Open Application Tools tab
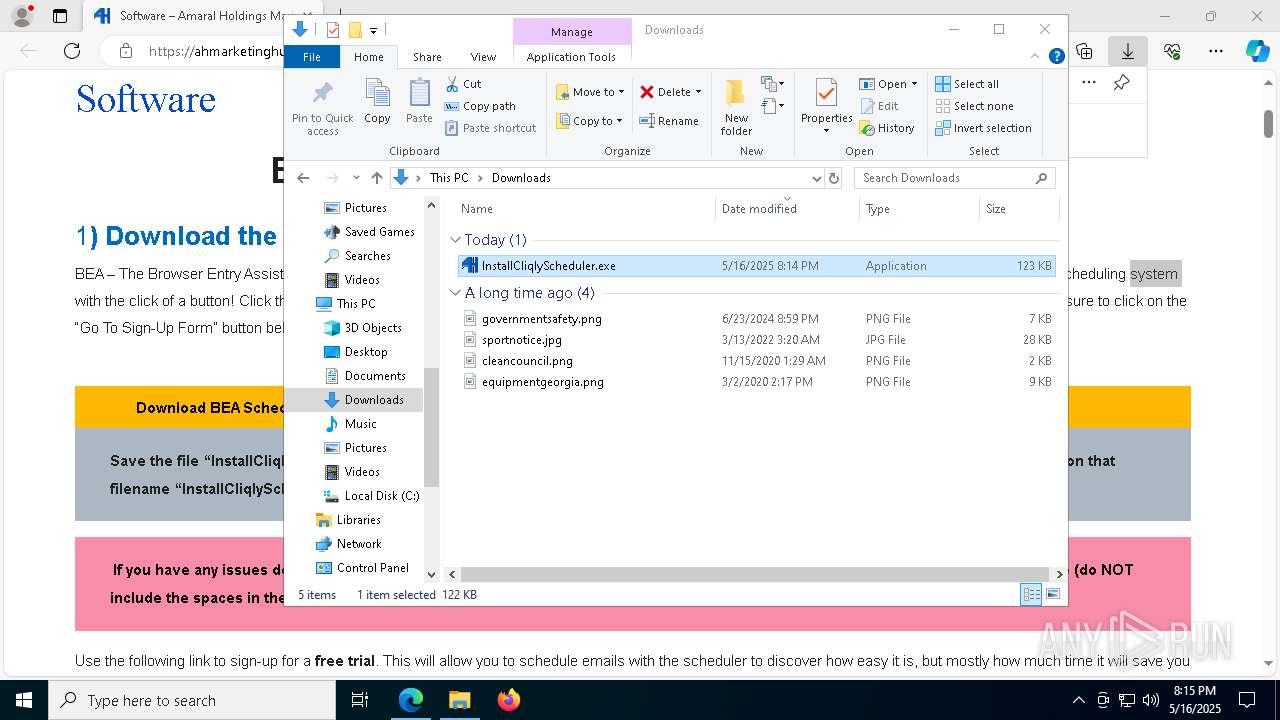The image size is (1280, 720). 571,57
